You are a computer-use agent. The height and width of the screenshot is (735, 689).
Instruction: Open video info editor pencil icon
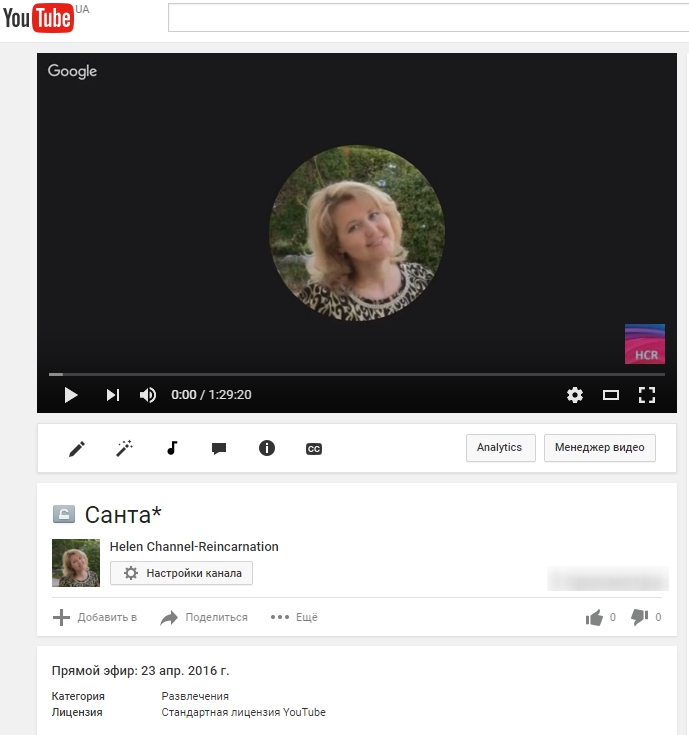coord(77,449)
